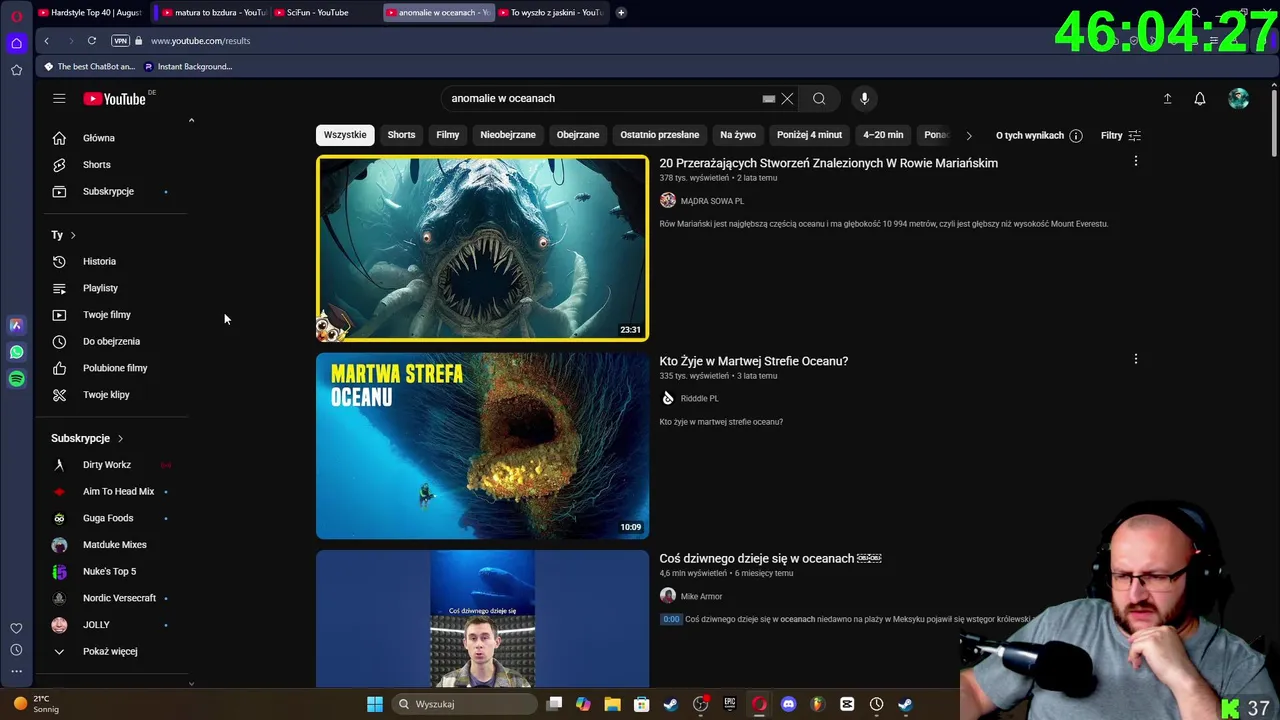
Task: Open the YouTube hamburger guide menu
Action: [x=59, y=98]
